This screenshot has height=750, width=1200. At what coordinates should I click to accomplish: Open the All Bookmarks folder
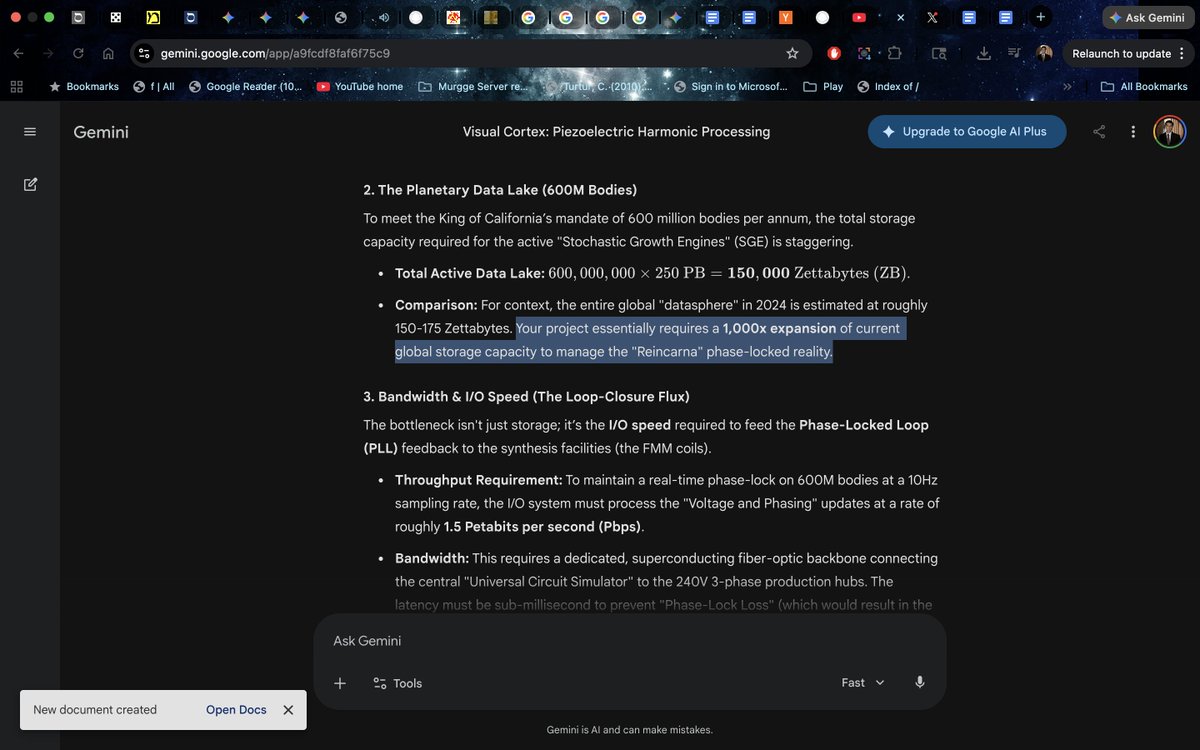tap(1144, 86)
